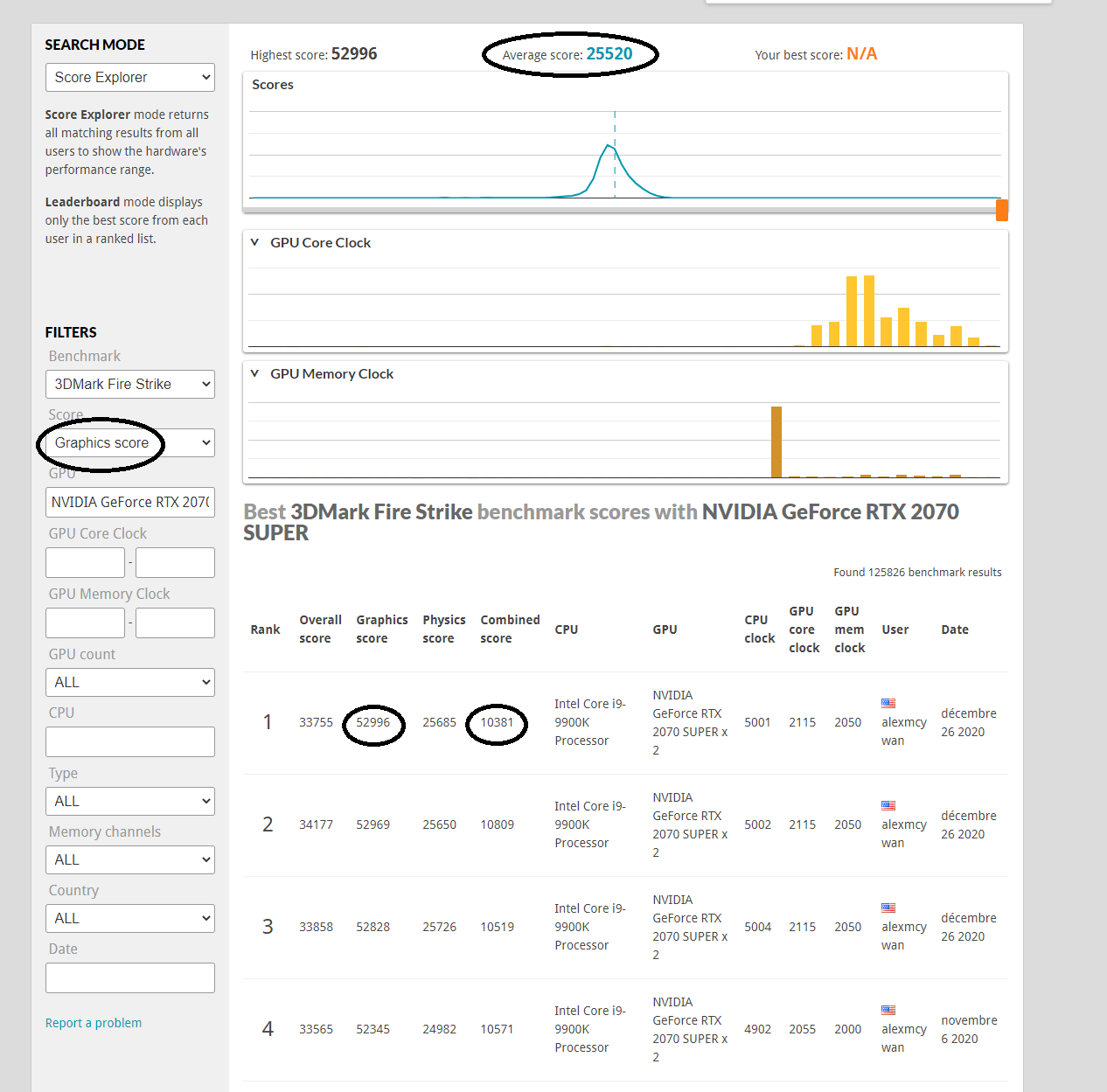Open the Search Mode dropdown showing Score Explorer

point(129,77)
